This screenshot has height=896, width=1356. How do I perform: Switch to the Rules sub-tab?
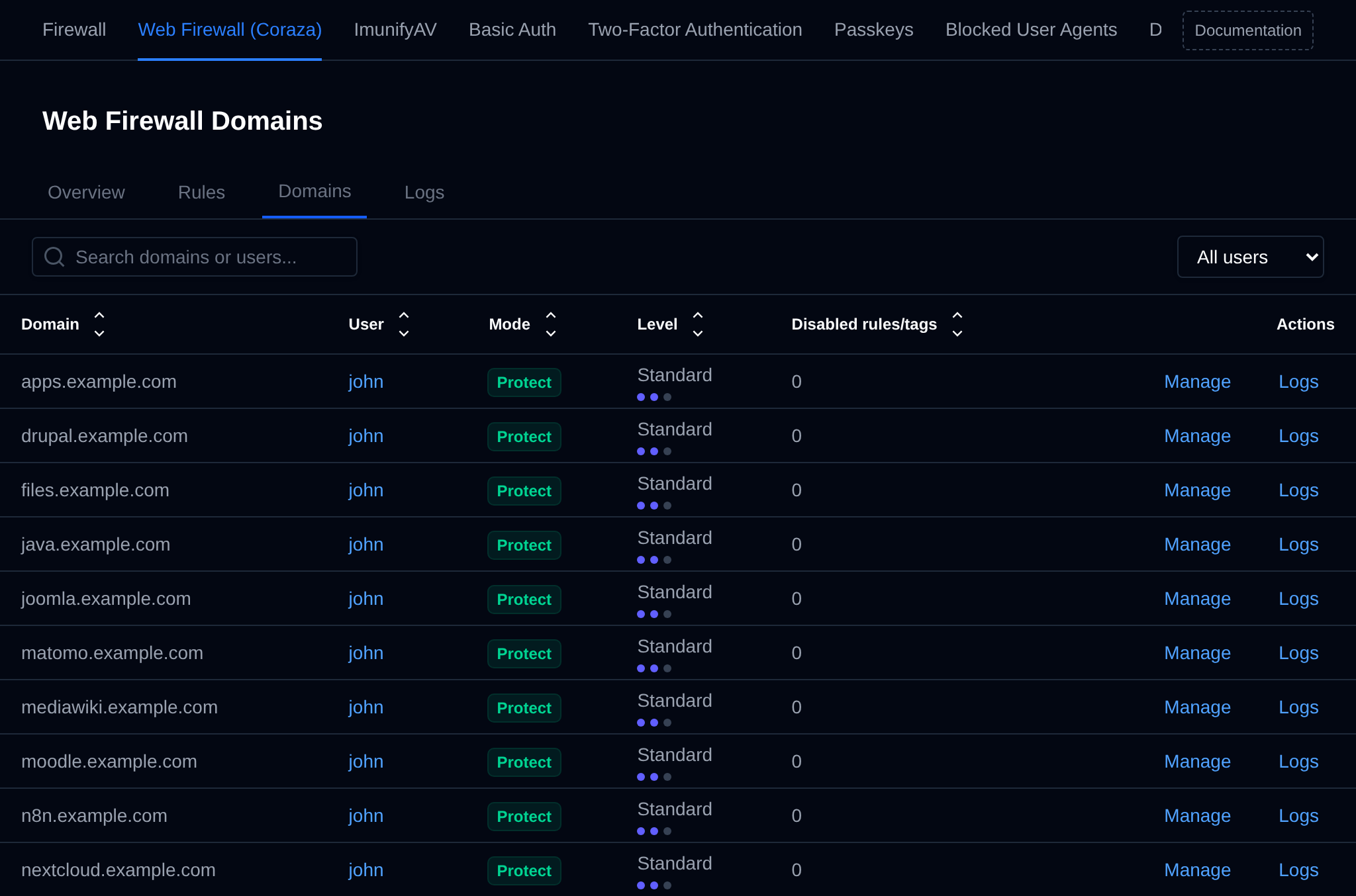[x=201, y=193]
